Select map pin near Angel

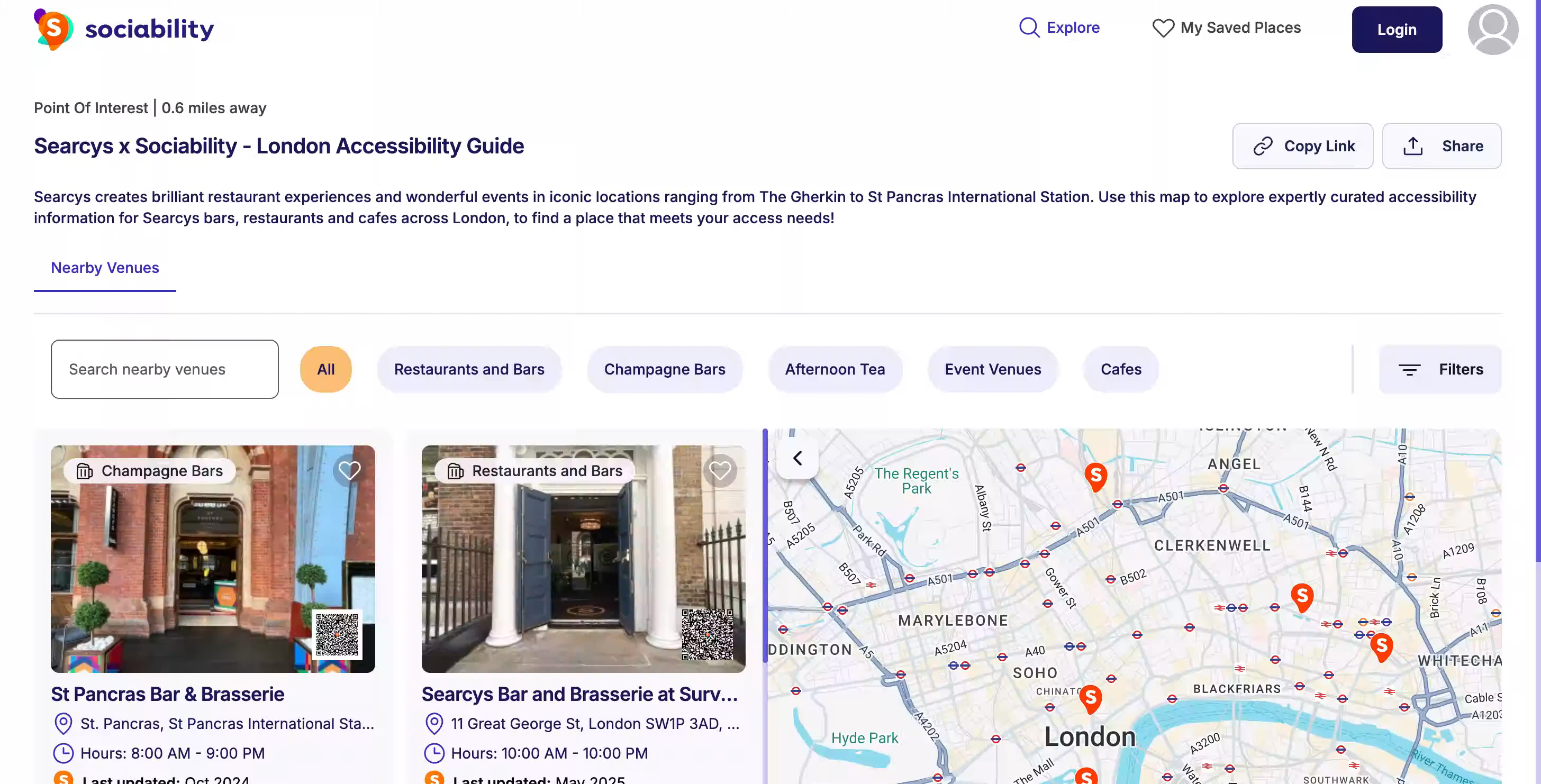coord(1095,477)
